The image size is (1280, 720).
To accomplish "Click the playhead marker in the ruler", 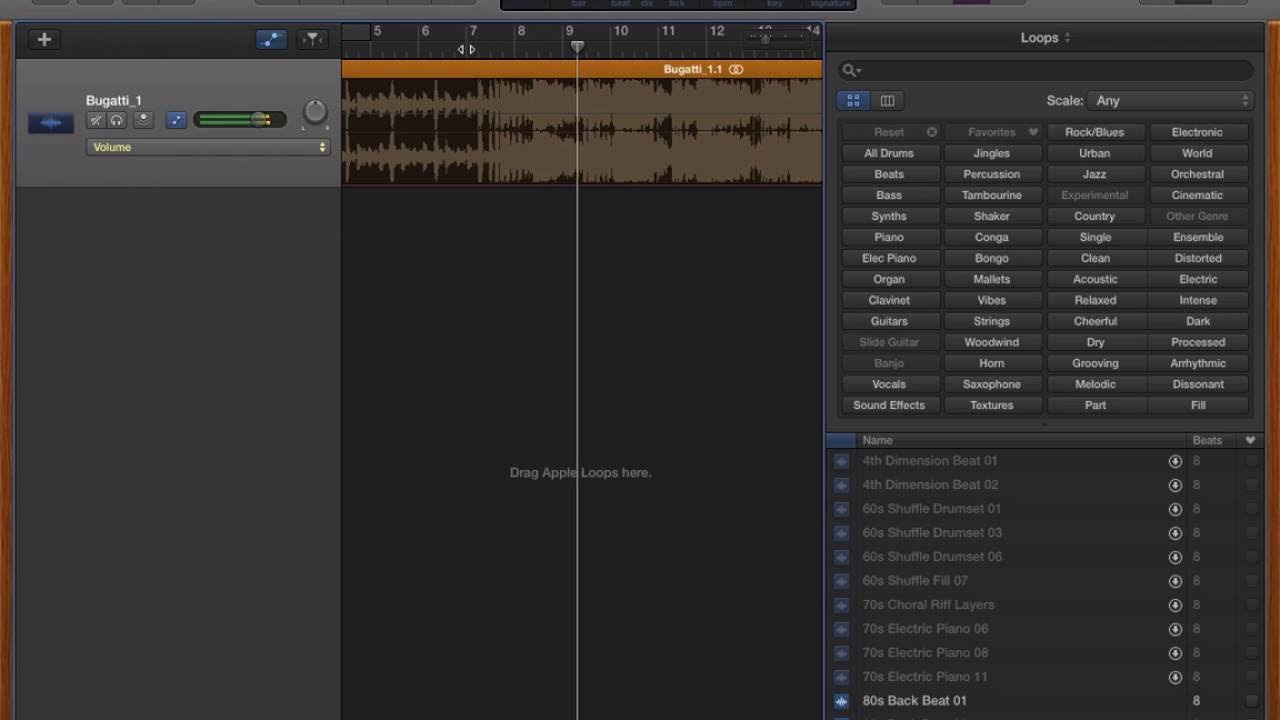I will click(x=577, y=46).
